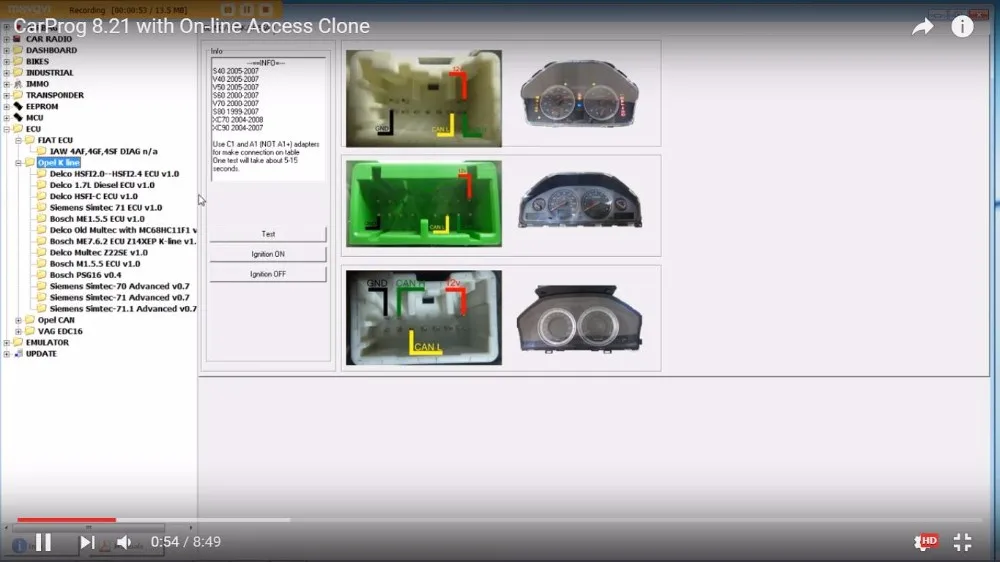1000x562 pixels.
Task: Expand the BIKES tree node
Action: coord(6,61)
